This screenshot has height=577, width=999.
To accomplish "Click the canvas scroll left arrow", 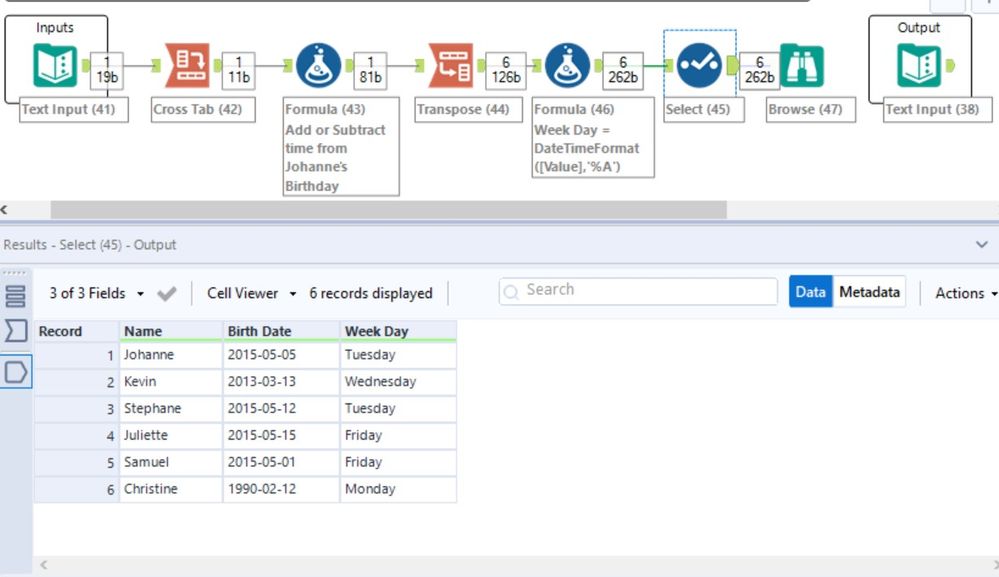I will pyautogui.click(x=4, y=210).
